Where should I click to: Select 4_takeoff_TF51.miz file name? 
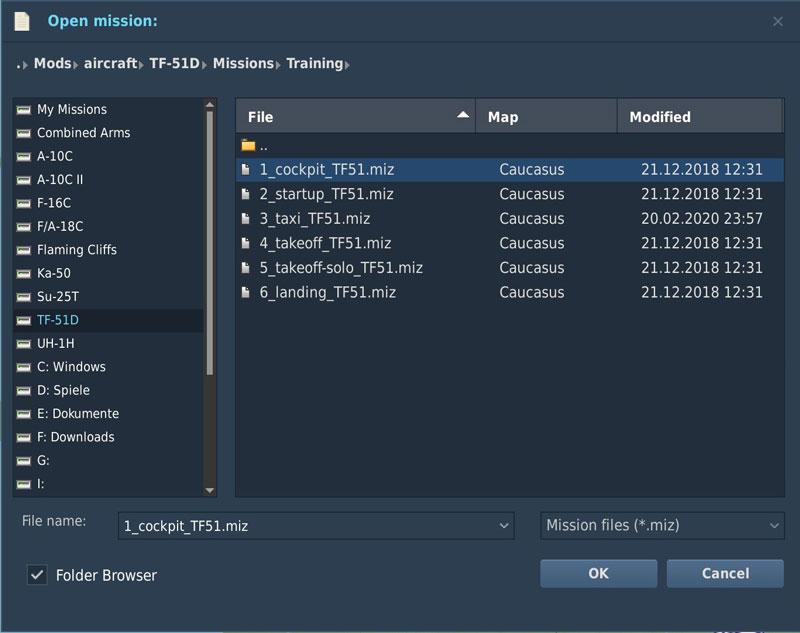click(326, 243)
